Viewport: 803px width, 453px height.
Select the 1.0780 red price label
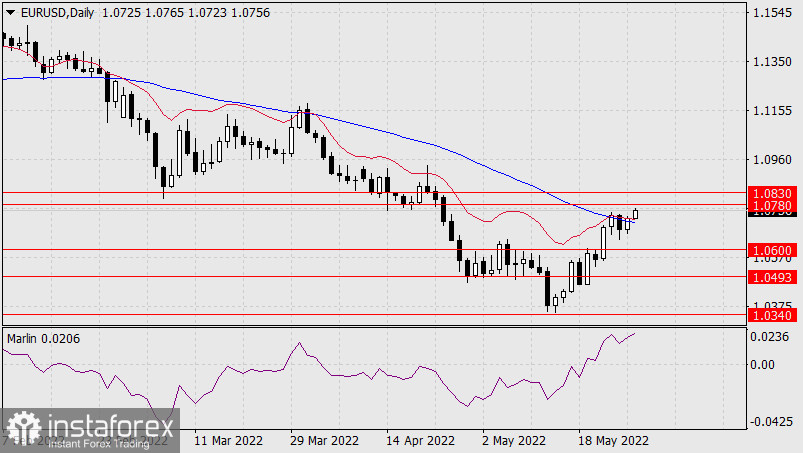[x=772, y=206]
